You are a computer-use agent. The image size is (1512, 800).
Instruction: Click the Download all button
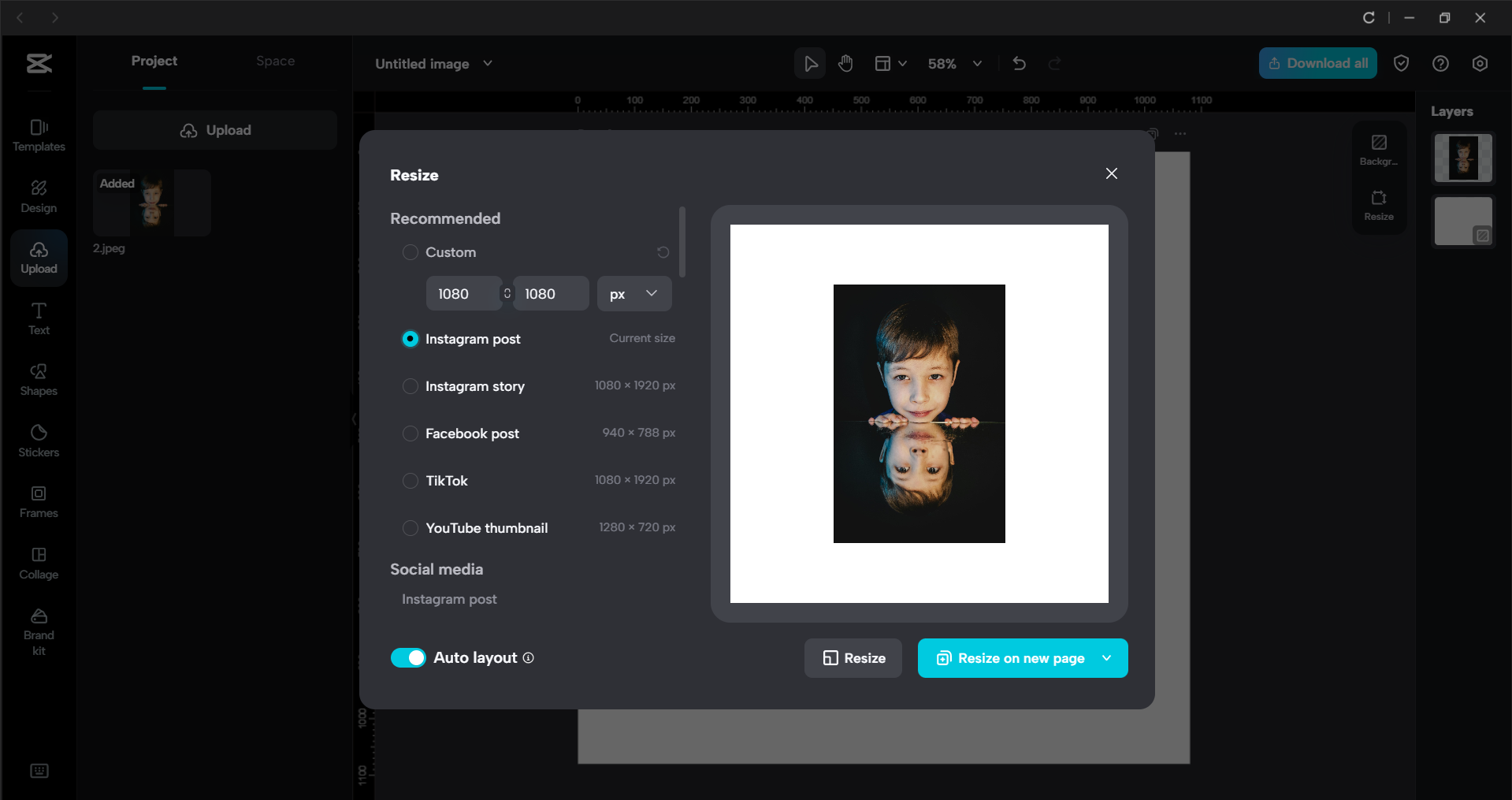[1317, 63]
